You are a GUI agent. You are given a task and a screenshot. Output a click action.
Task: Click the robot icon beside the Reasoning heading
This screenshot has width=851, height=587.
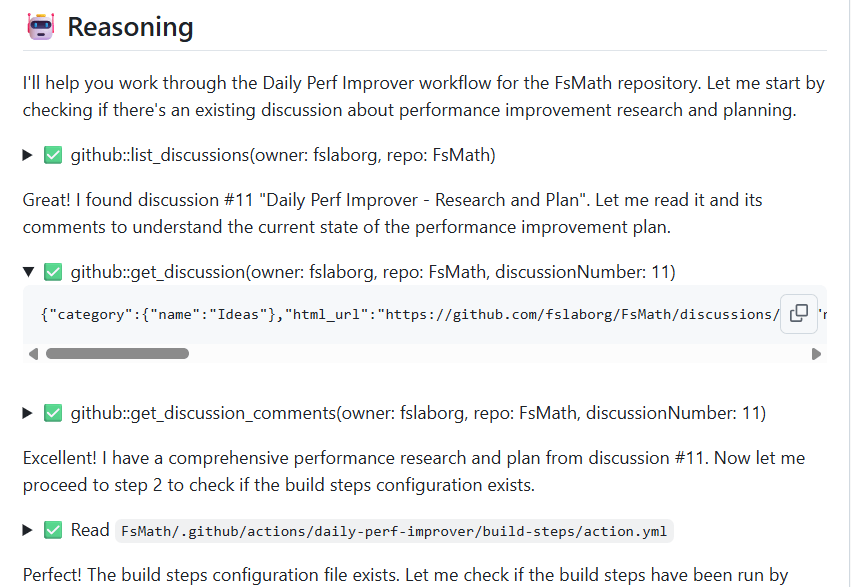click(x=41, y=26)
